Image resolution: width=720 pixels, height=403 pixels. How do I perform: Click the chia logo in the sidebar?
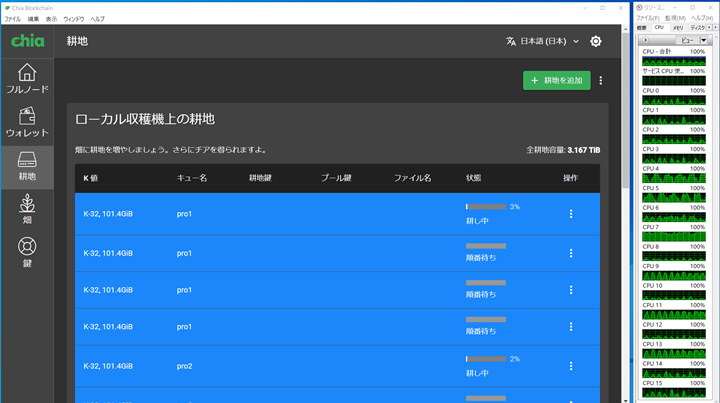pyautogui.click(x=28, y=41)
